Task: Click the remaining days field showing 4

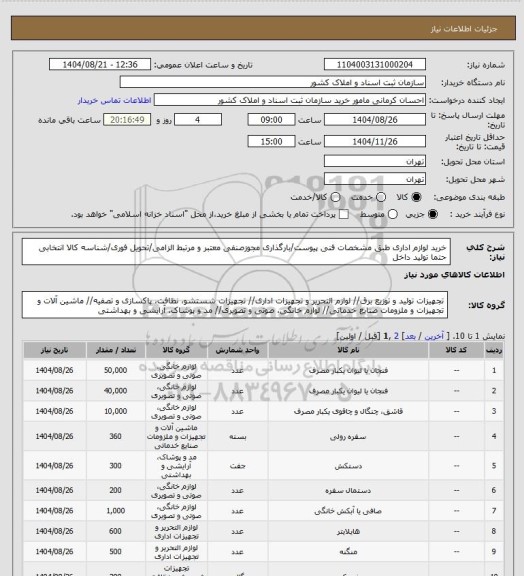Action: (x=198, y=119)
